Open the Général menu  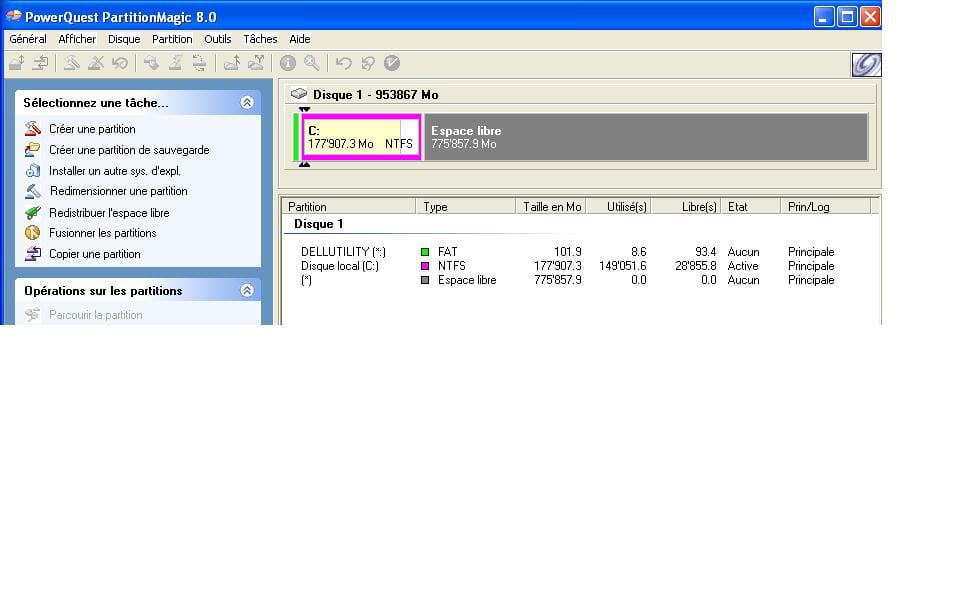tap(28, 39)
